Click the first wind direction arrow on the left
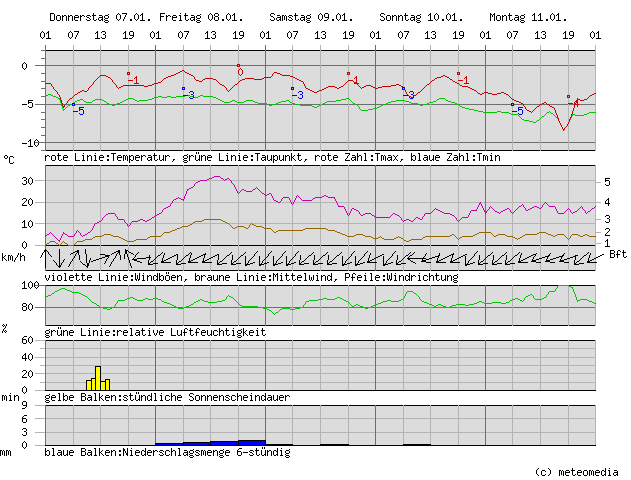The height and width of the screenshot is (480, 631). pos(52,258)
